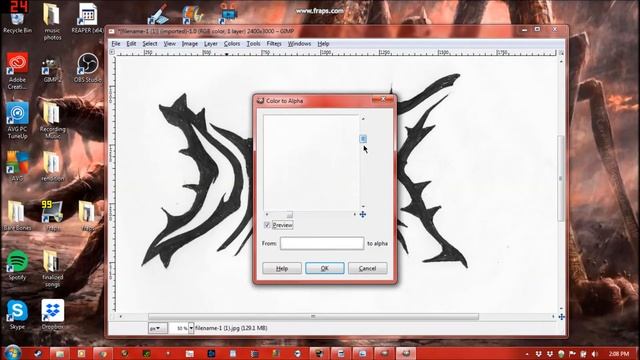Click the GIMP canvas navigation icon at bottom right
Image resolution: width=640 pixels, height=360 pixels.
pos(562,317)
